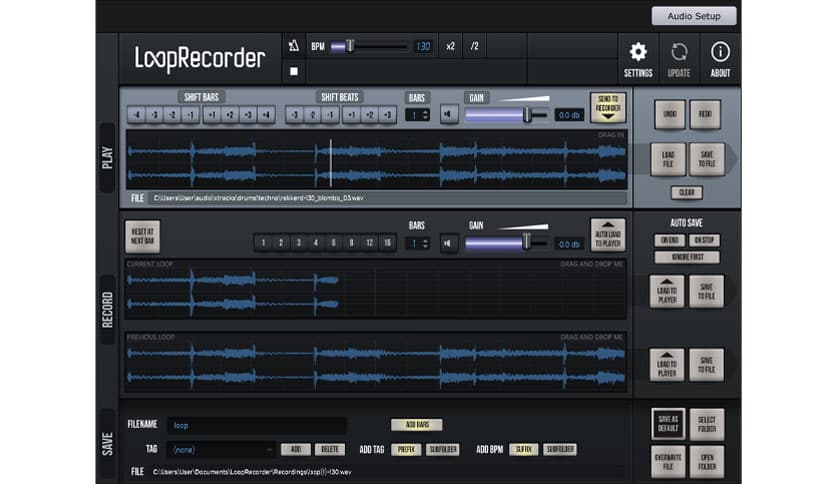
Task: Clear the loaded player file
Action: tap(687, 192)
